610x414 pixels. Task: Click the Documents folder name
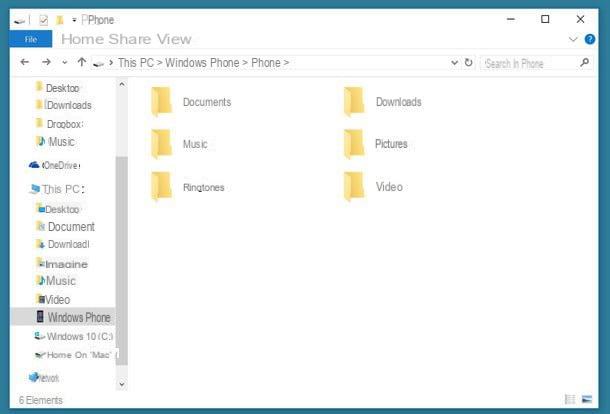coord(207,102)
